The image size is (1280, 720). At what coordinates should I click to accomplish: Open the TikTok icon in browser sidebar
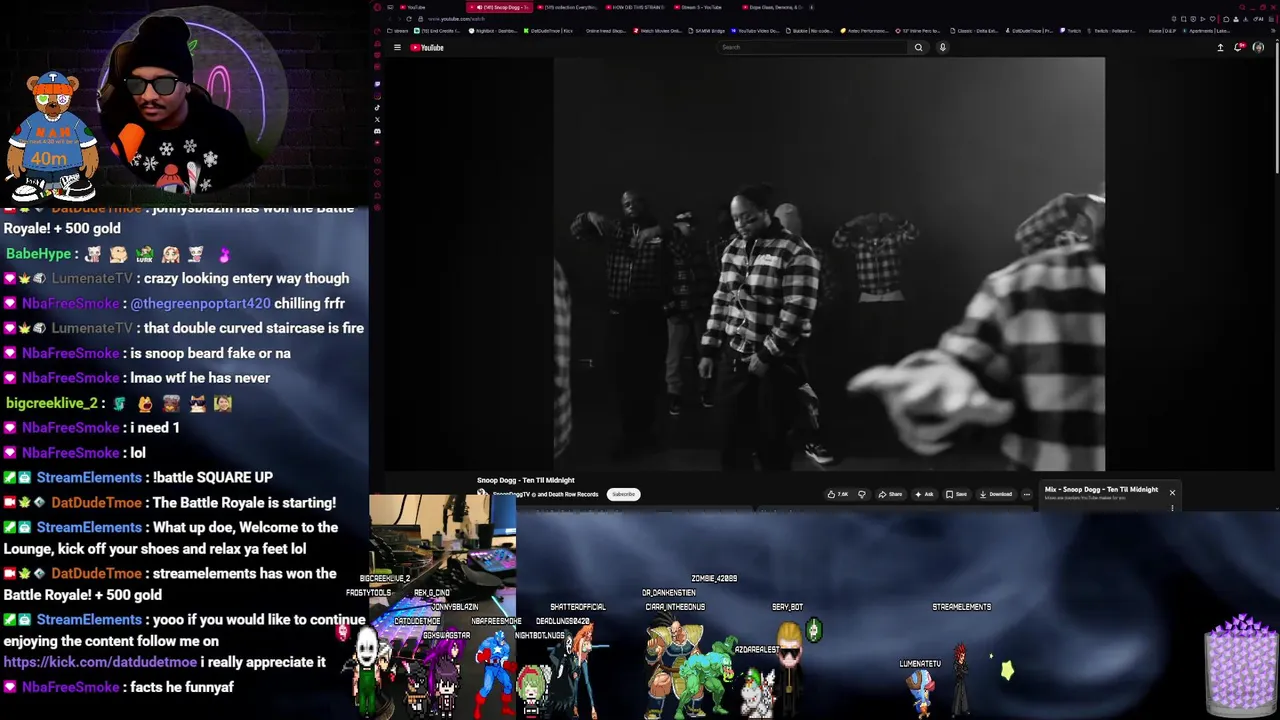point(377,107)
